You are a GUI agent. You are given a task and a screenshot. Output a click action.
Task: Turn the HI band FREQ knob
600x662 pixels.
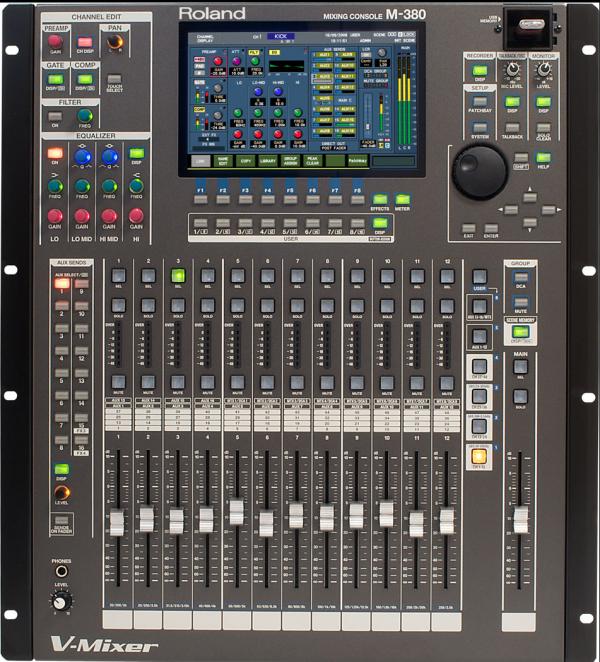coord(136,186)
